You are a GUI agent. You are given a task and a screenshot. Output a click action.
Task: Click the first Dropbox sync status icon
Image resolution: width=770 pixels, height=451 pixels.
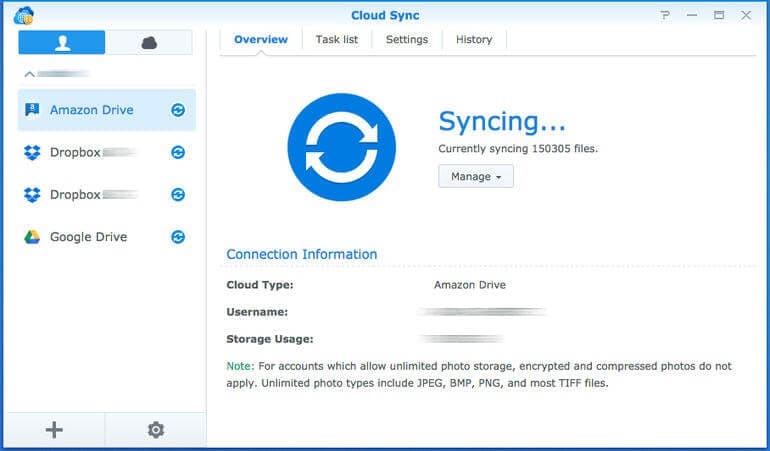point(178,152)
